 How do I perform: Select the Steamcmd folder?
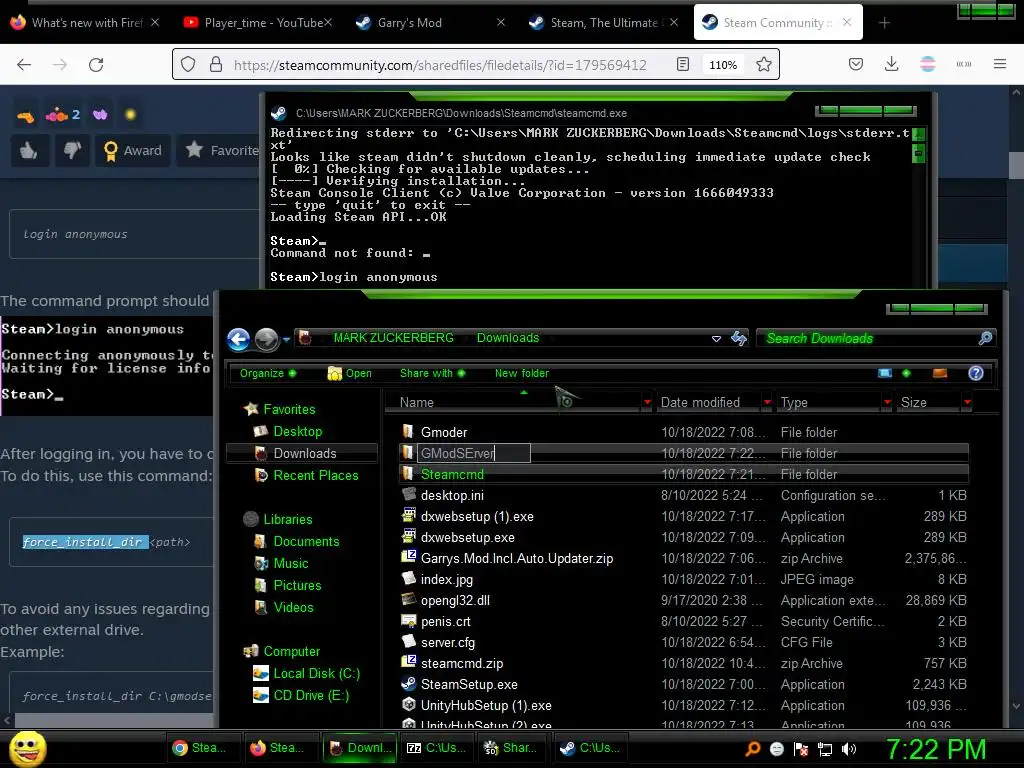(x=683, y=474)
